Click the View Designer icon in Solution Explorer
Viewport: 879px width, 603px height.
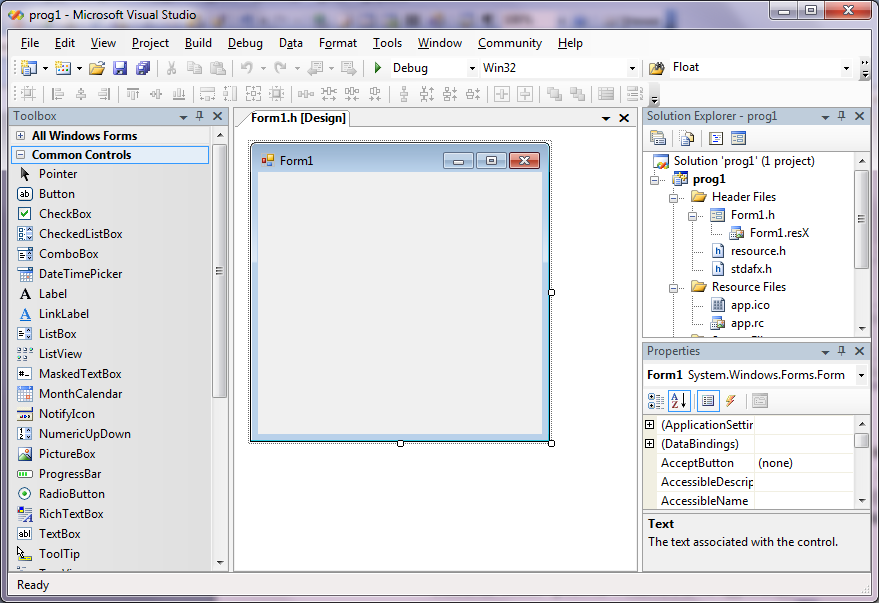[738, 138]
